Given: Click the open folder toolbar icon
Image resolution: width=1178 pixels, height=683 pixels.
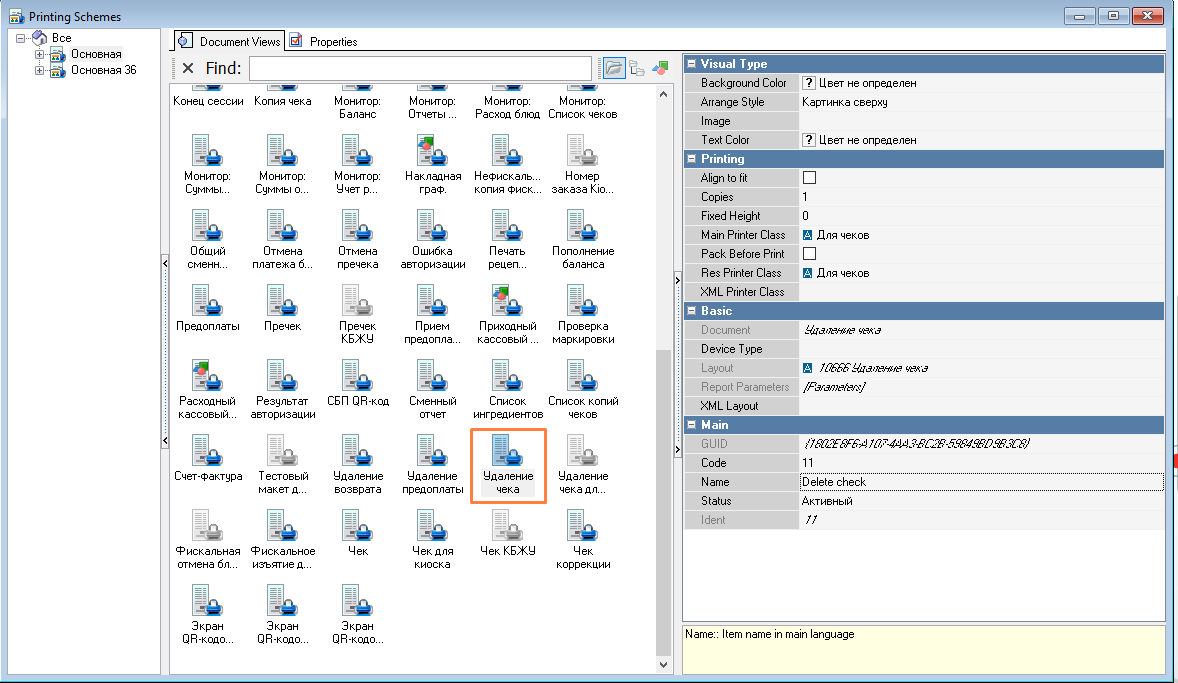Looking at the screenshot, I should coord(614,68).
